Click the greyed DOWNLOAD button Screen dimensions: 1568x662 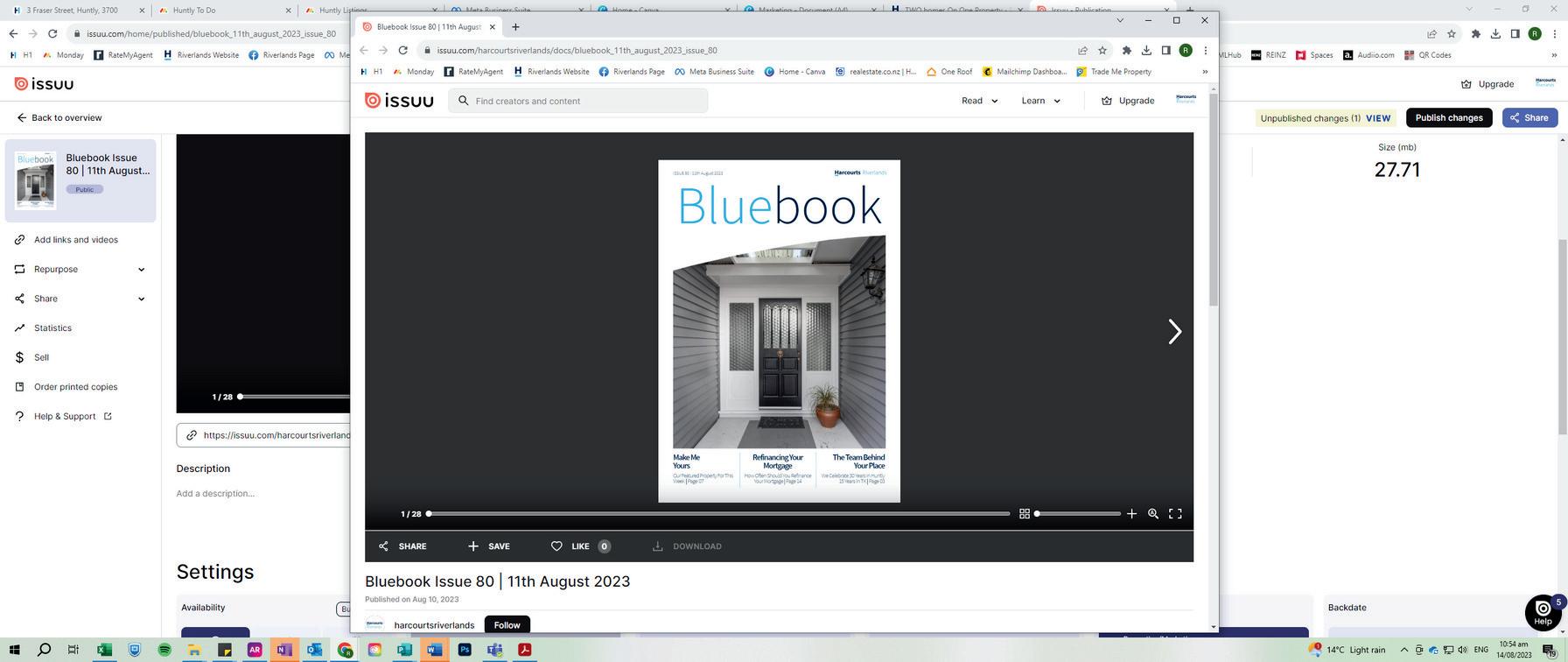pos(687,546)
